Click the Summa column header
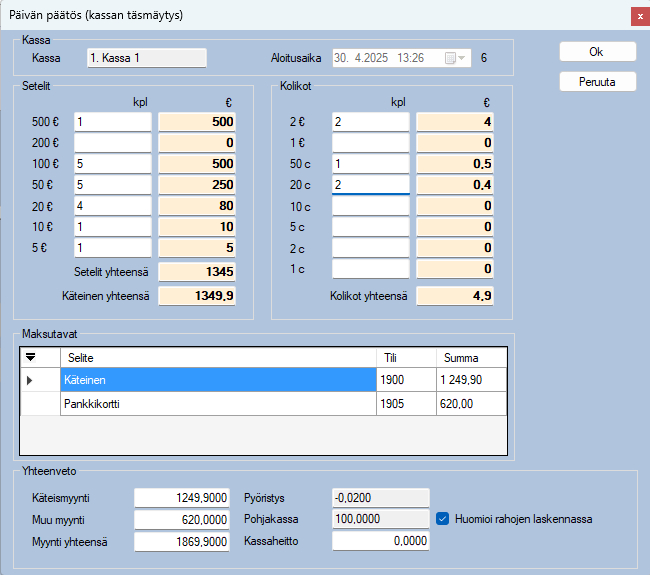The width and height of the screenshot is (650, 575). coord(471,358)
